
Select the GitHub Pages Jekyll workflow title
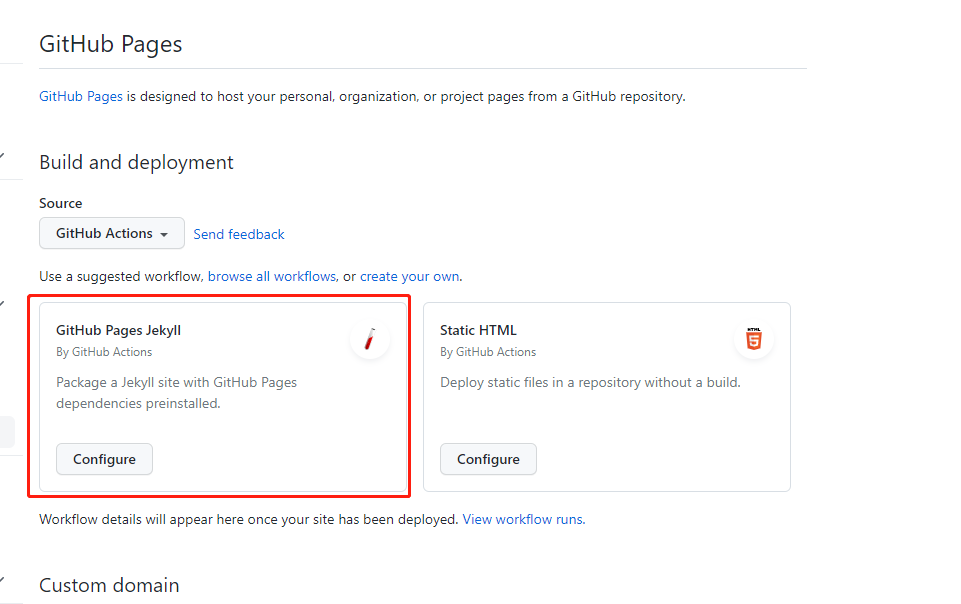(x=118, y=330)
